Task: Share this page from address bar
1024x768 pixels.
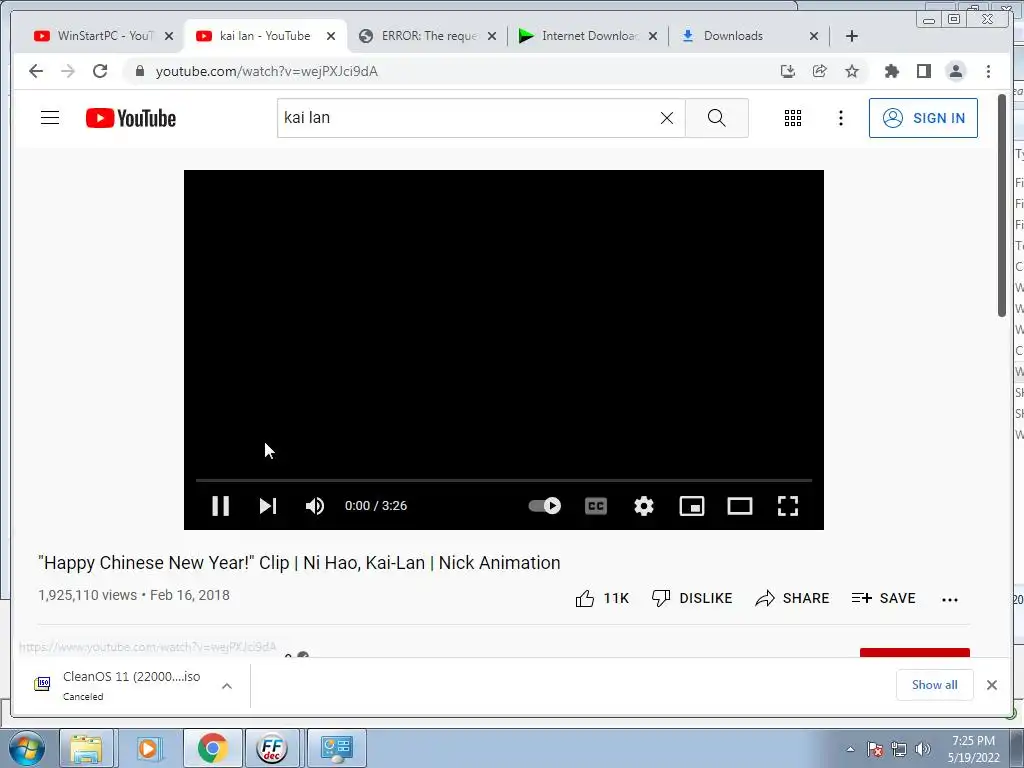Action: 820,71
